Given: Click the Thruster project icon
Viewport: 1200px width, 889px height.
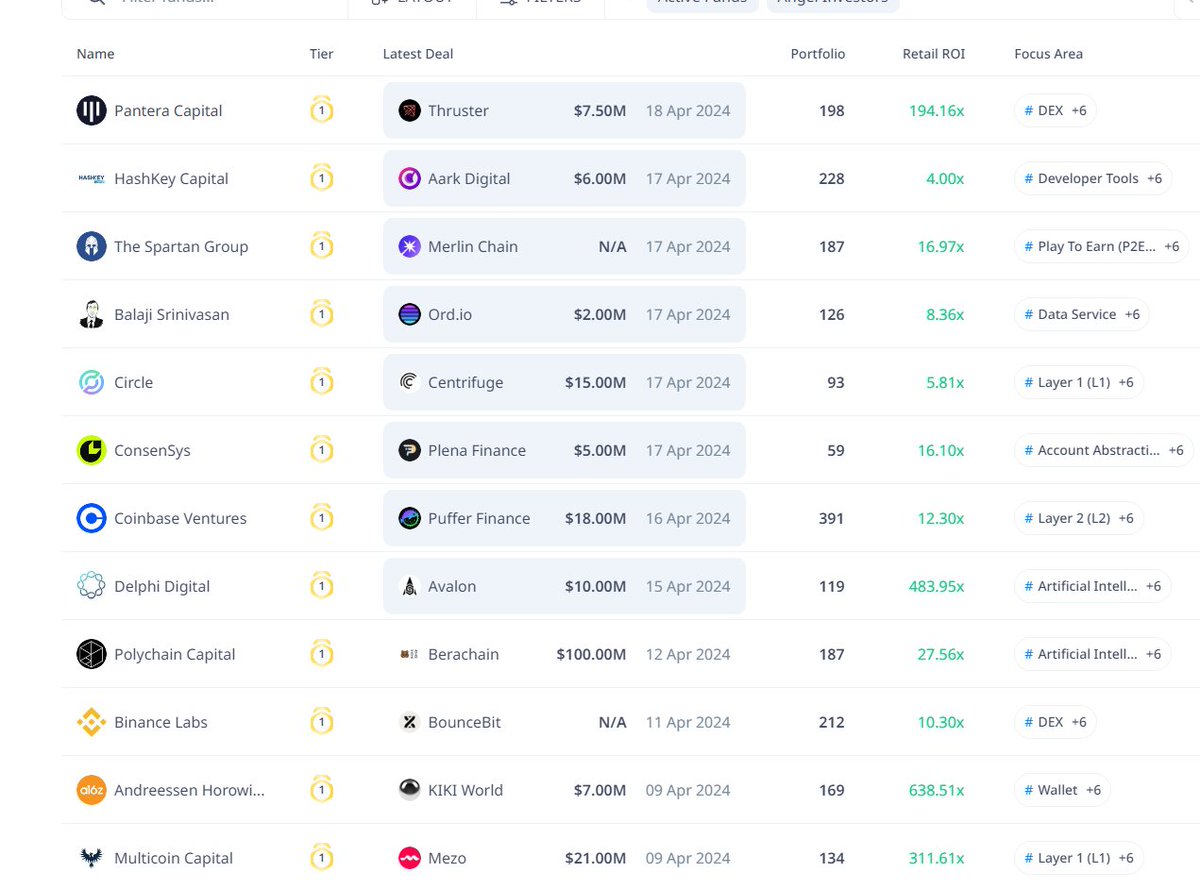Looking at the screenshot, I should (409, 111).
